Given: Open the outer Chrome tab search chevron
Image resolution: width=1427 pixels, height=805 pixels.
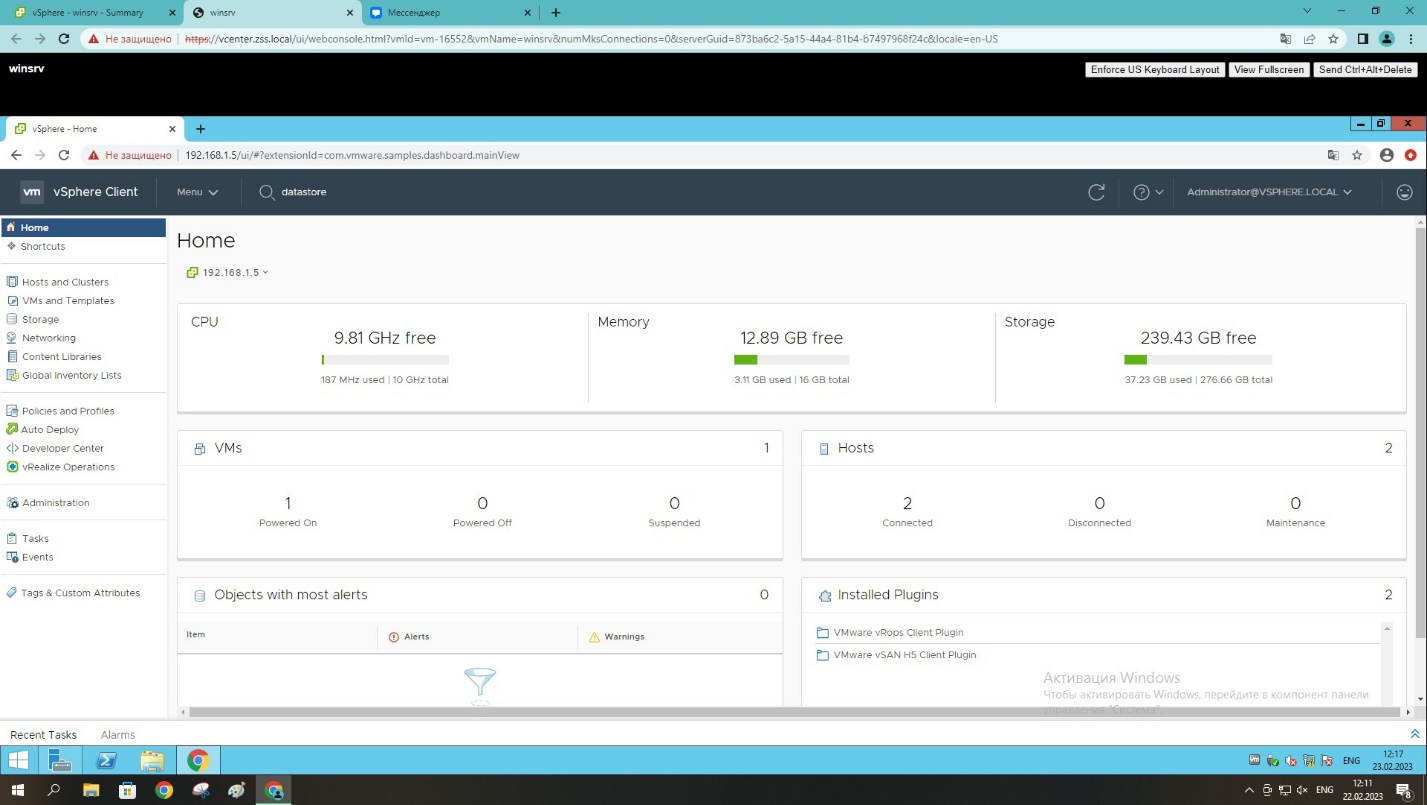Looking at the screenshot, I should [x=1308, y=12].
